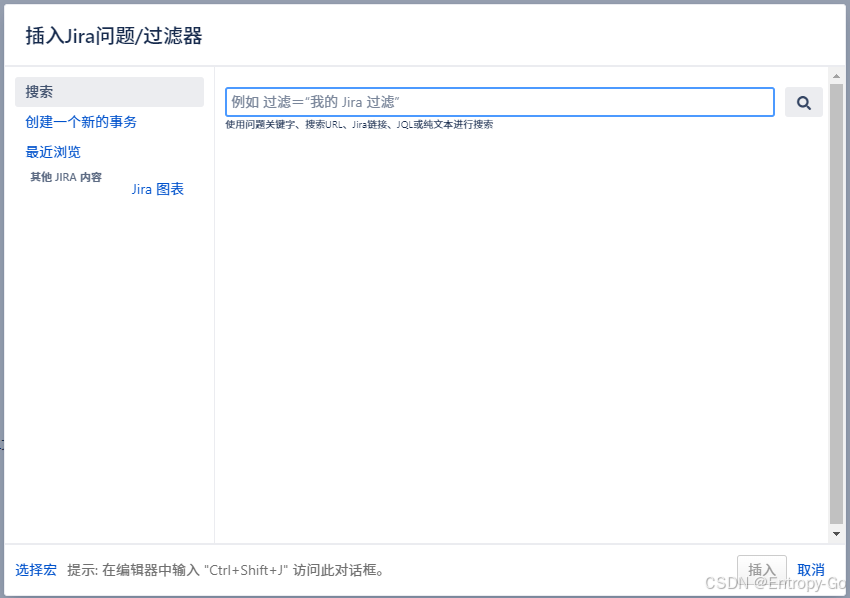
Task: Open Jira 图表 section
Action: (x=158, y=189)
